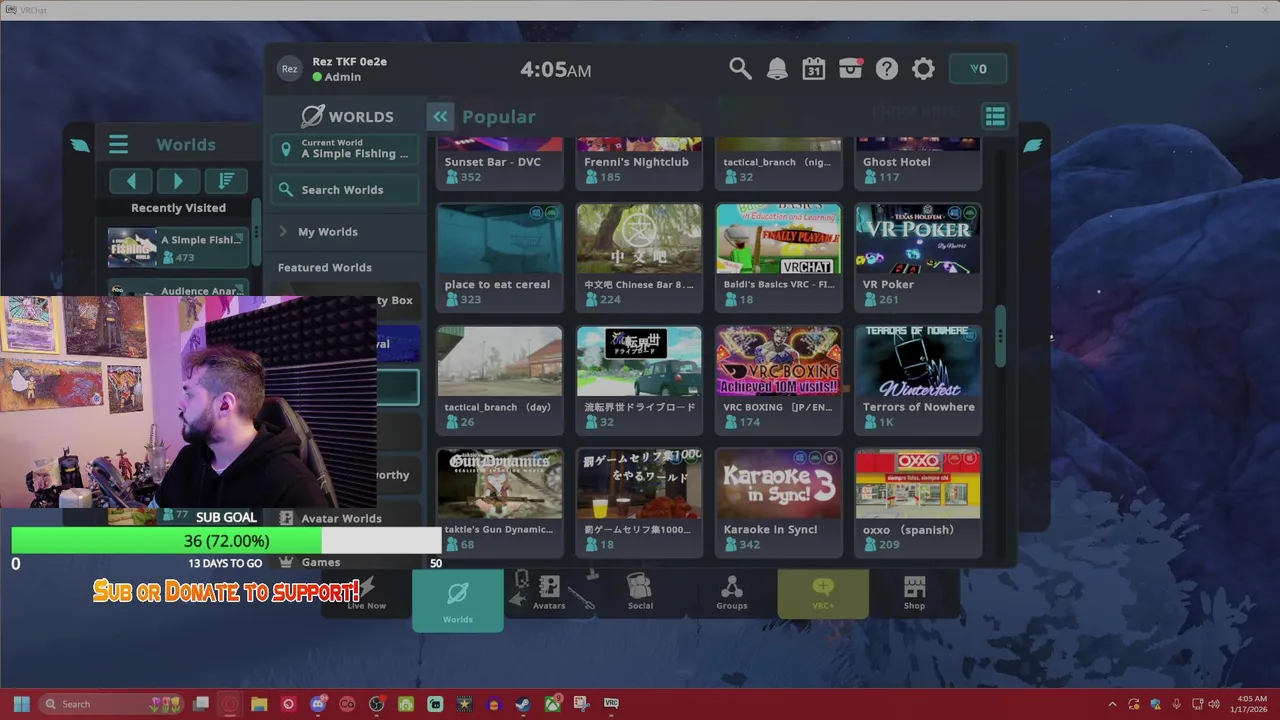The height and width of the screenshot is (720, 1280).
Task: Open the help question mark icon
Action: [887, 69]
